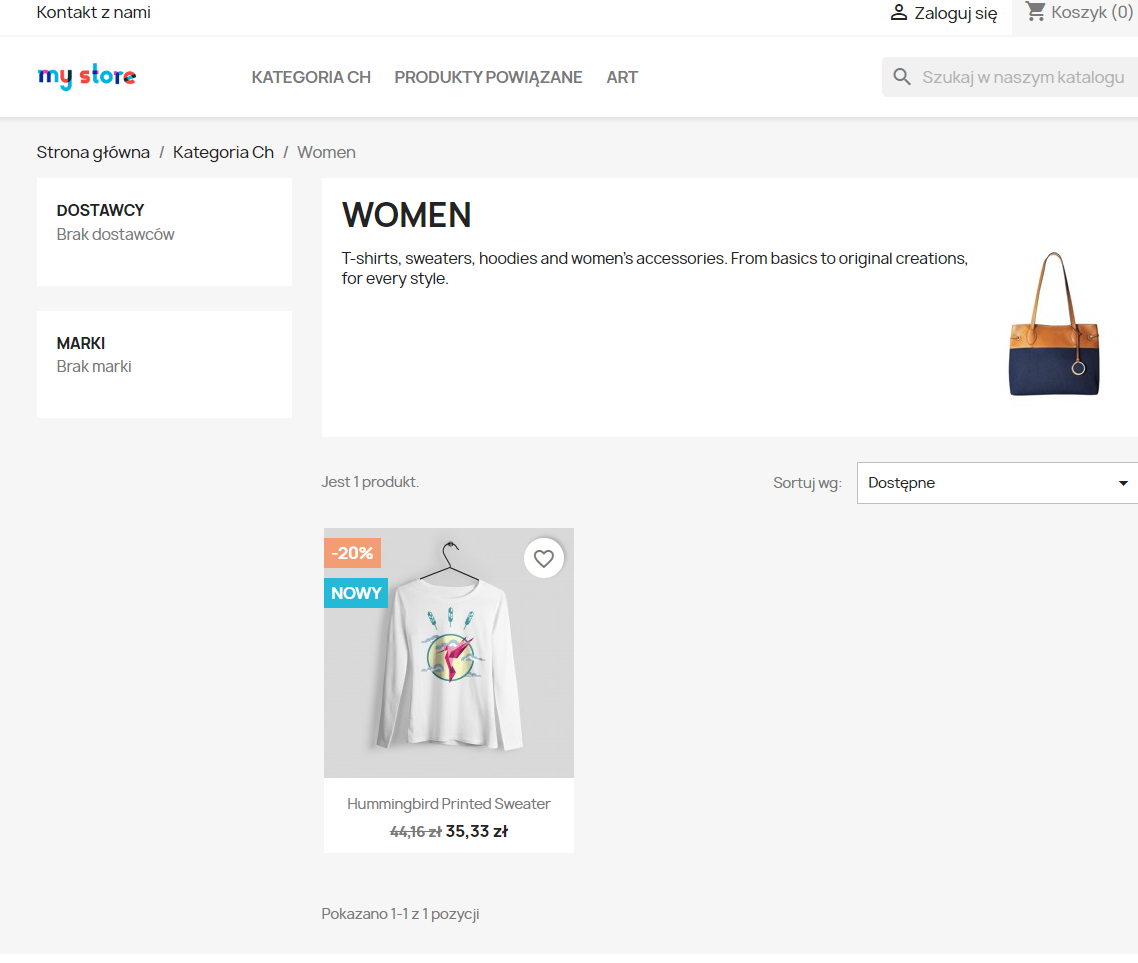The width and height of the screenshot is (1138, 963).
Task: Open the Produkty Powiązane menu
Action: [488, 77]
